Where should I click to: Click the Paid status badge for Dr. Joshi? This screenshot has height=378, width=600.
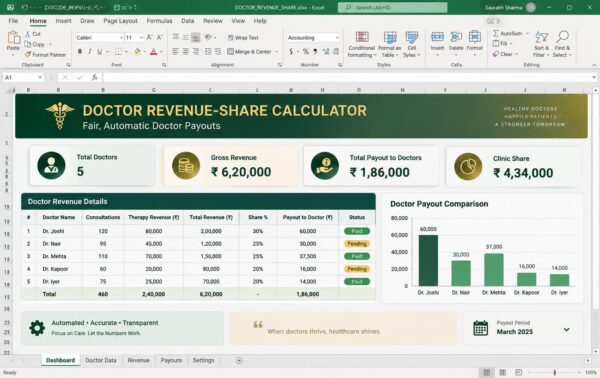tap(357, 231)
